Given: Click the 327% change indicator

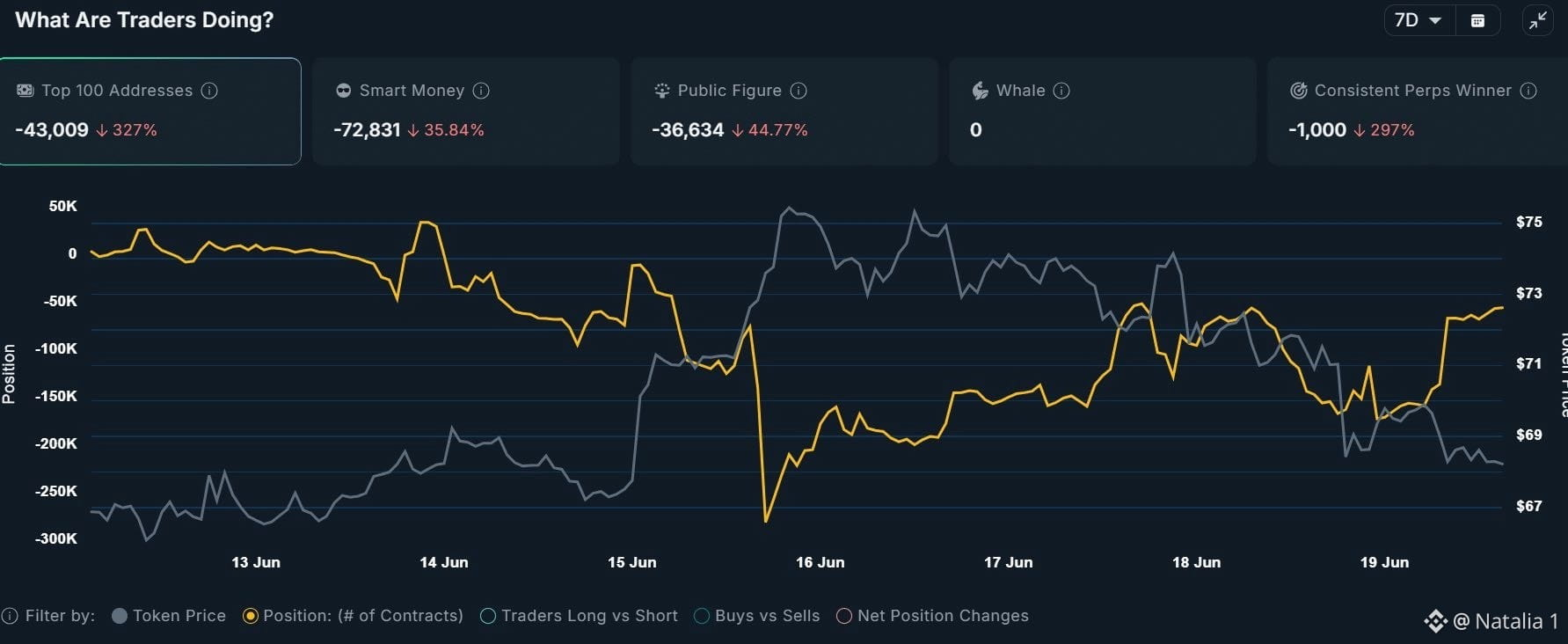Looking at the screenshot, I should [127, 130].
